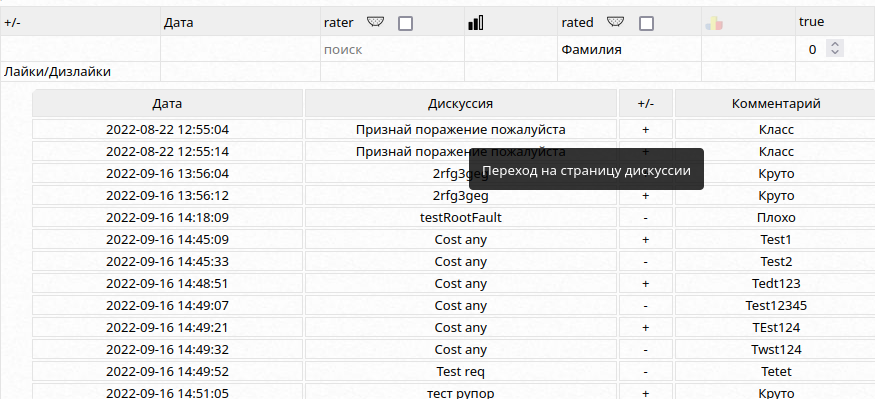This screenshot has height=399, width=875.
Task: Click the faded colored bars icon
Action: (714, 23)
